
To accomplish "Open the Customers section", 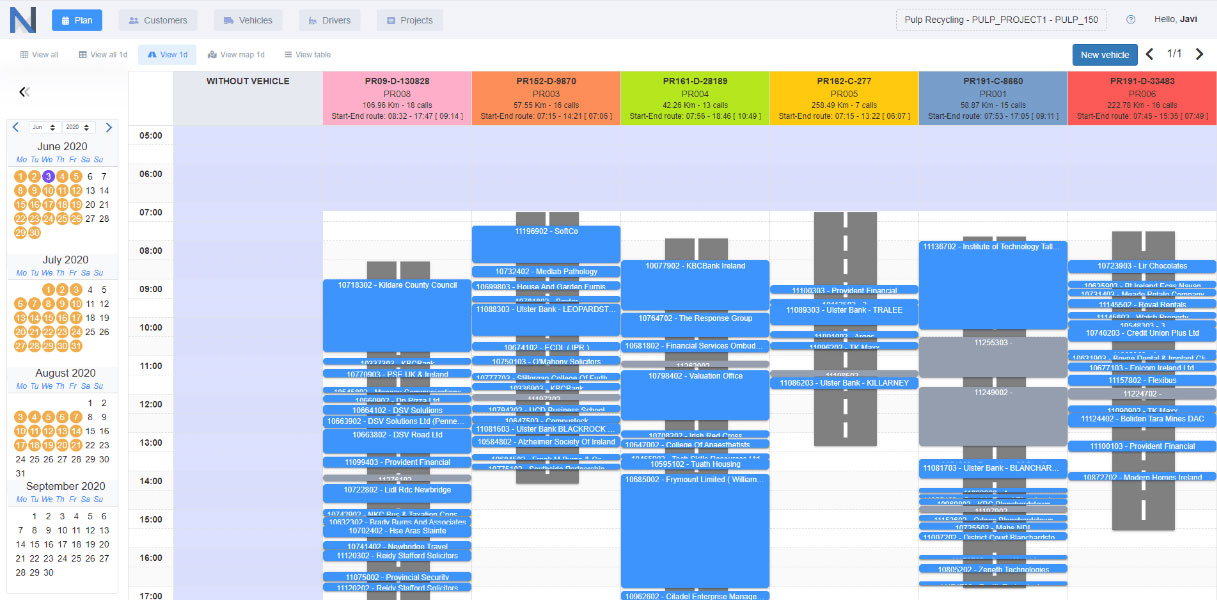I will click(157, 20).
